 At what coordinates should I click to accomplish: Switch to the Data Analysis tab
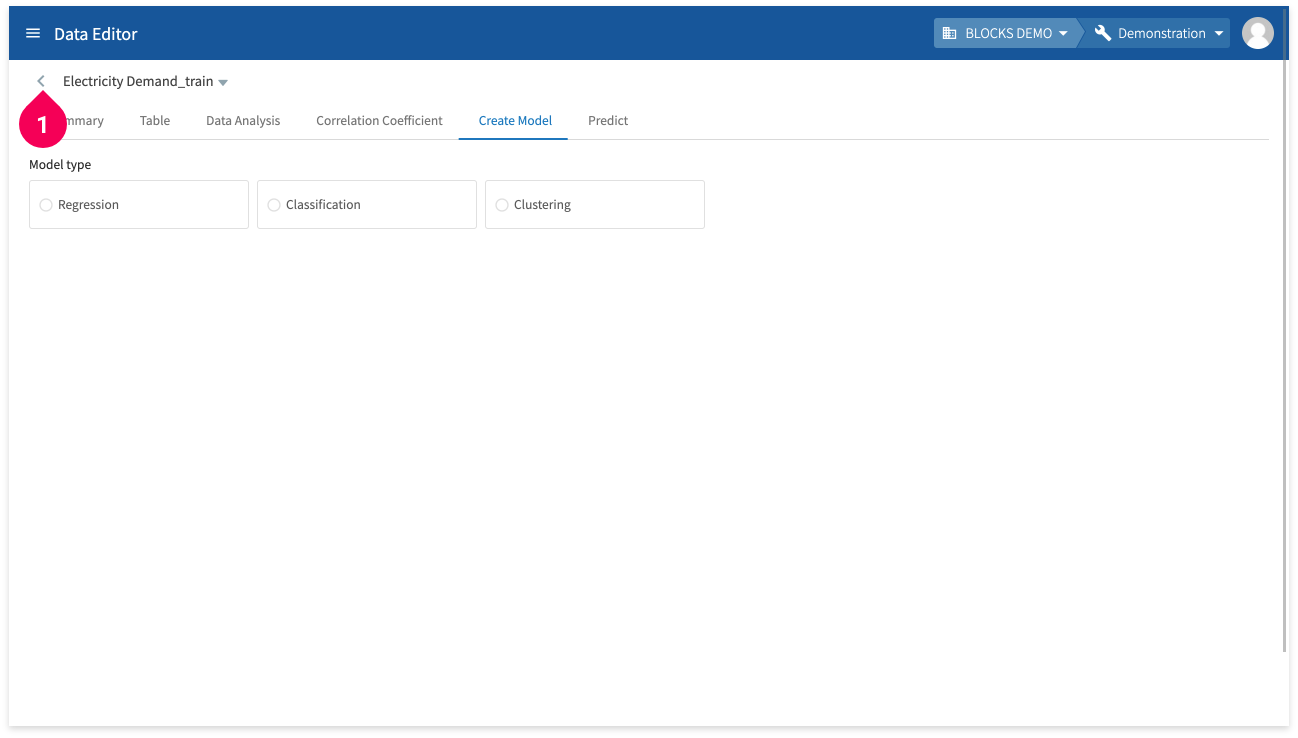point(243,120)
